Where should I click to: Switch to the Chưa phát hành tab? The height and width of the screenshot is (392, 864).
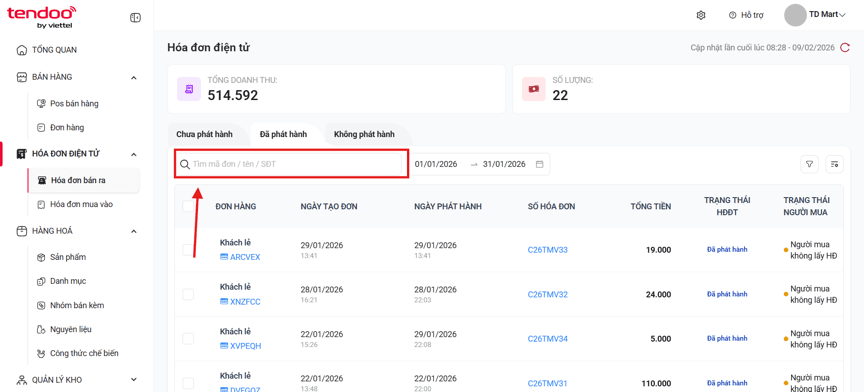(204, 134)
